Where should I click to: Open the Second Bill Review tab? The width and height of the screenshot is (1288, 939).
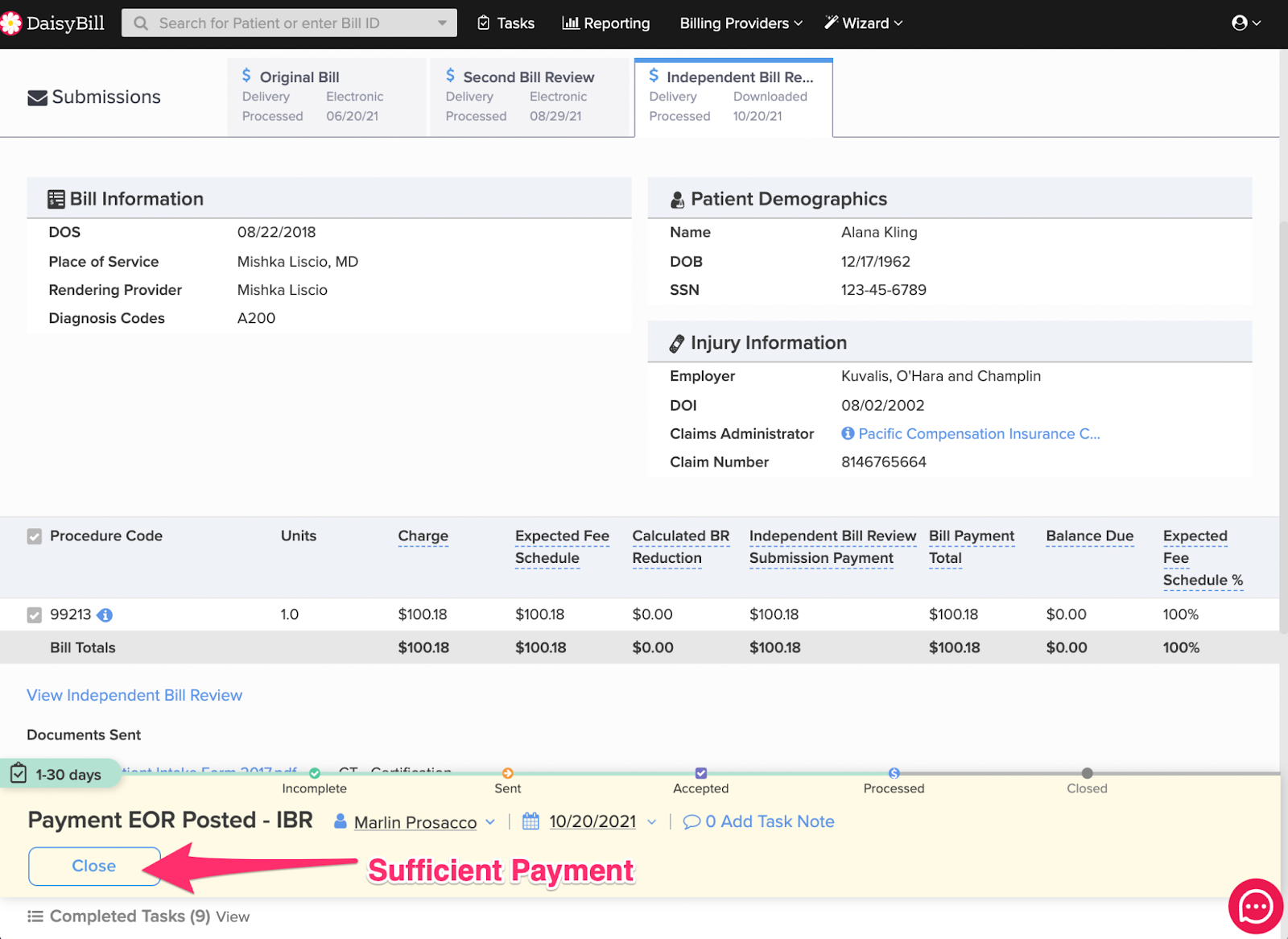[530, 96]
